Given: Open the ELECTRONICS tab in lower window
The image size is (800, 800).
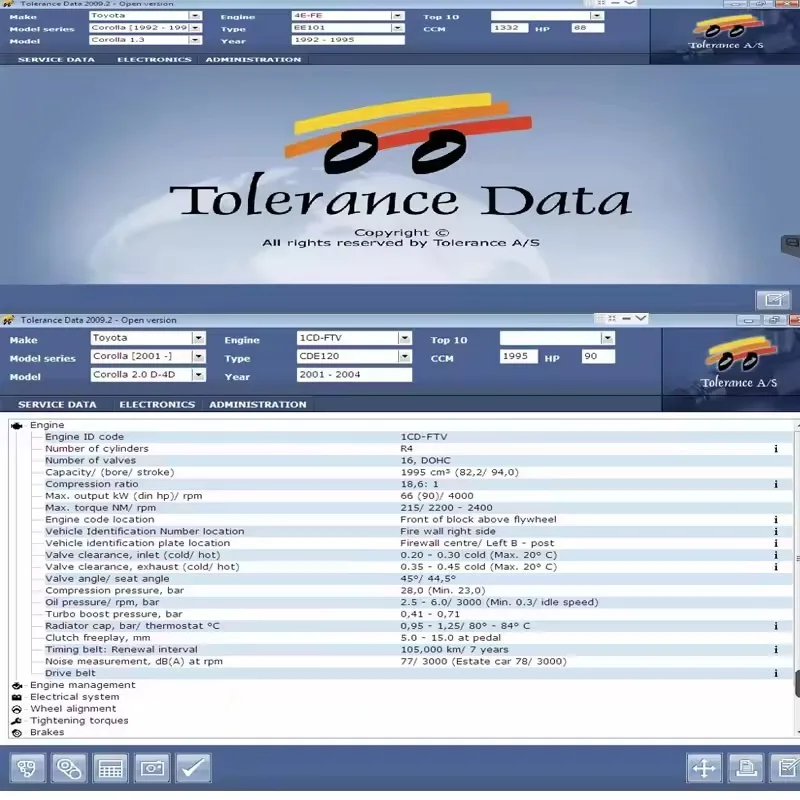Looking at the screenshot, I should [157, 405].
